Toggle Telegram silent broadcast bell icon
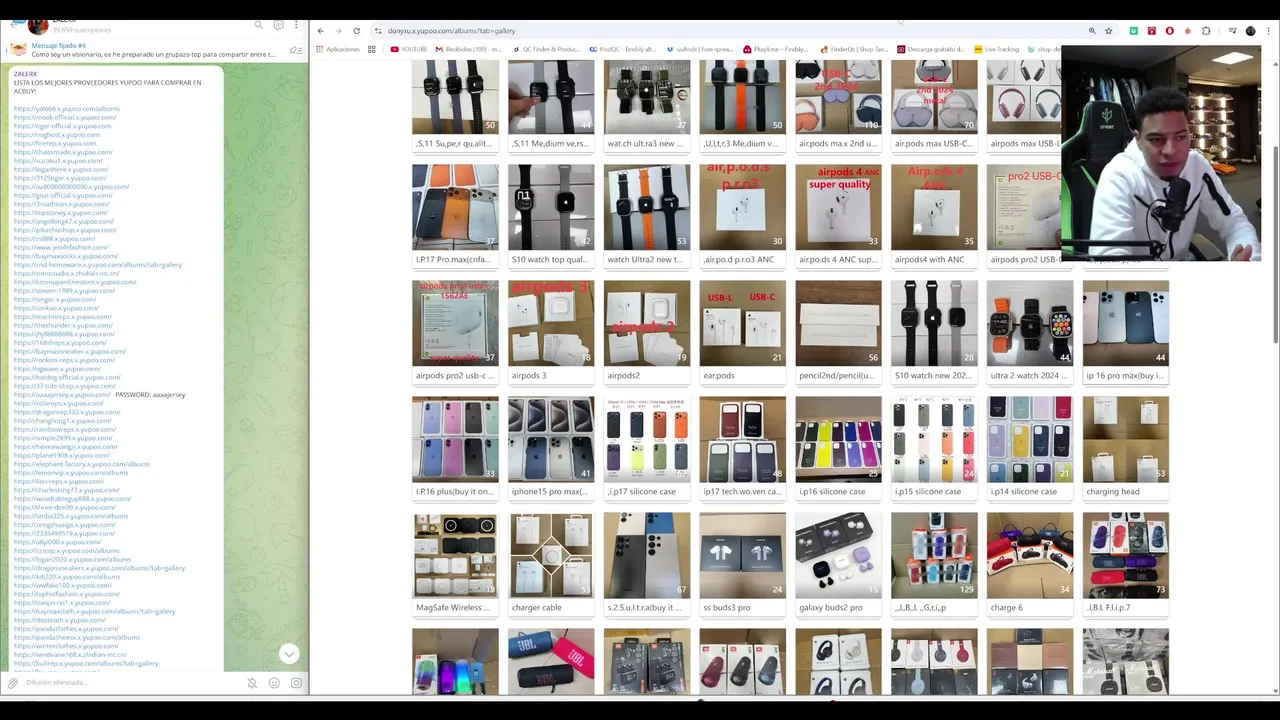The width and height of the screenshot is (1280, 720). pyautogui.click(x=252, y=683)
